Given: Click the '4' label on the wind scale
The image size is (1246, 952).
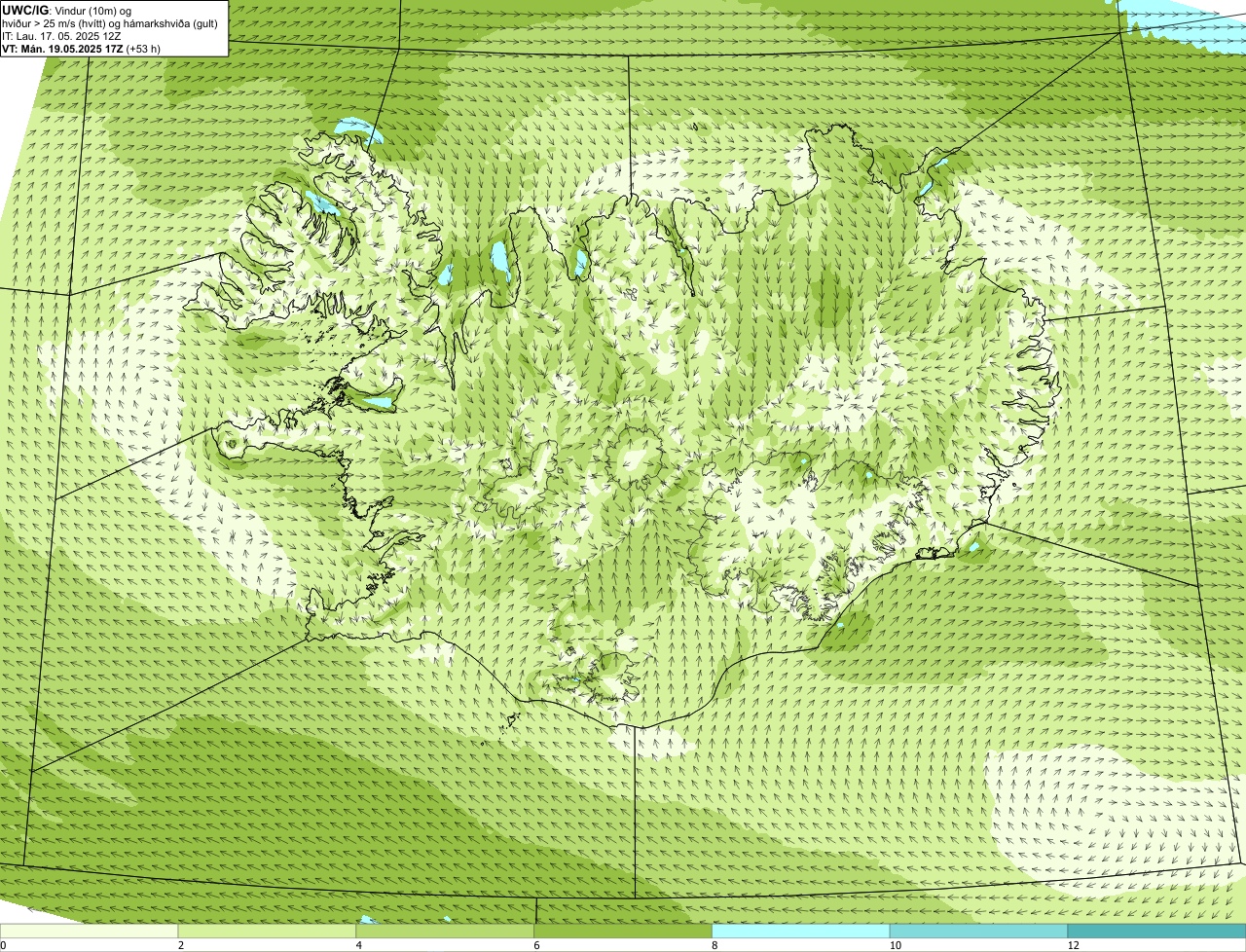Looking at the screenshot, I should click(358, 945).
